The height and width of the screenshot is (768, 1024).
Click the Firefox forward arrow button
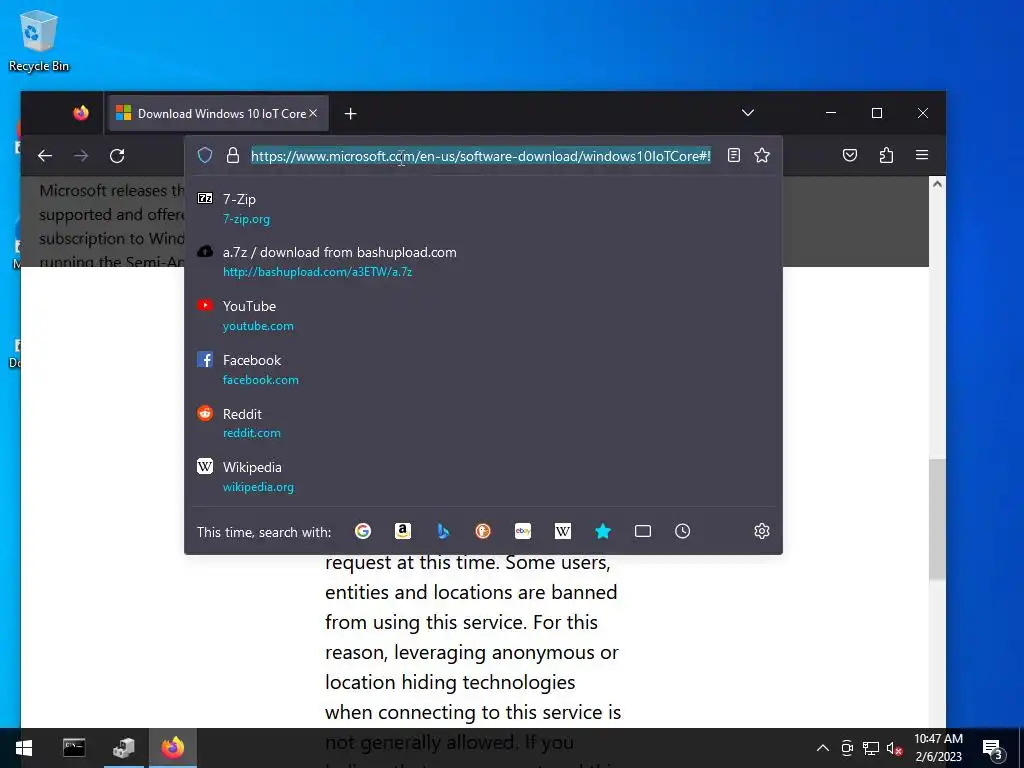(x=81, y=156)
